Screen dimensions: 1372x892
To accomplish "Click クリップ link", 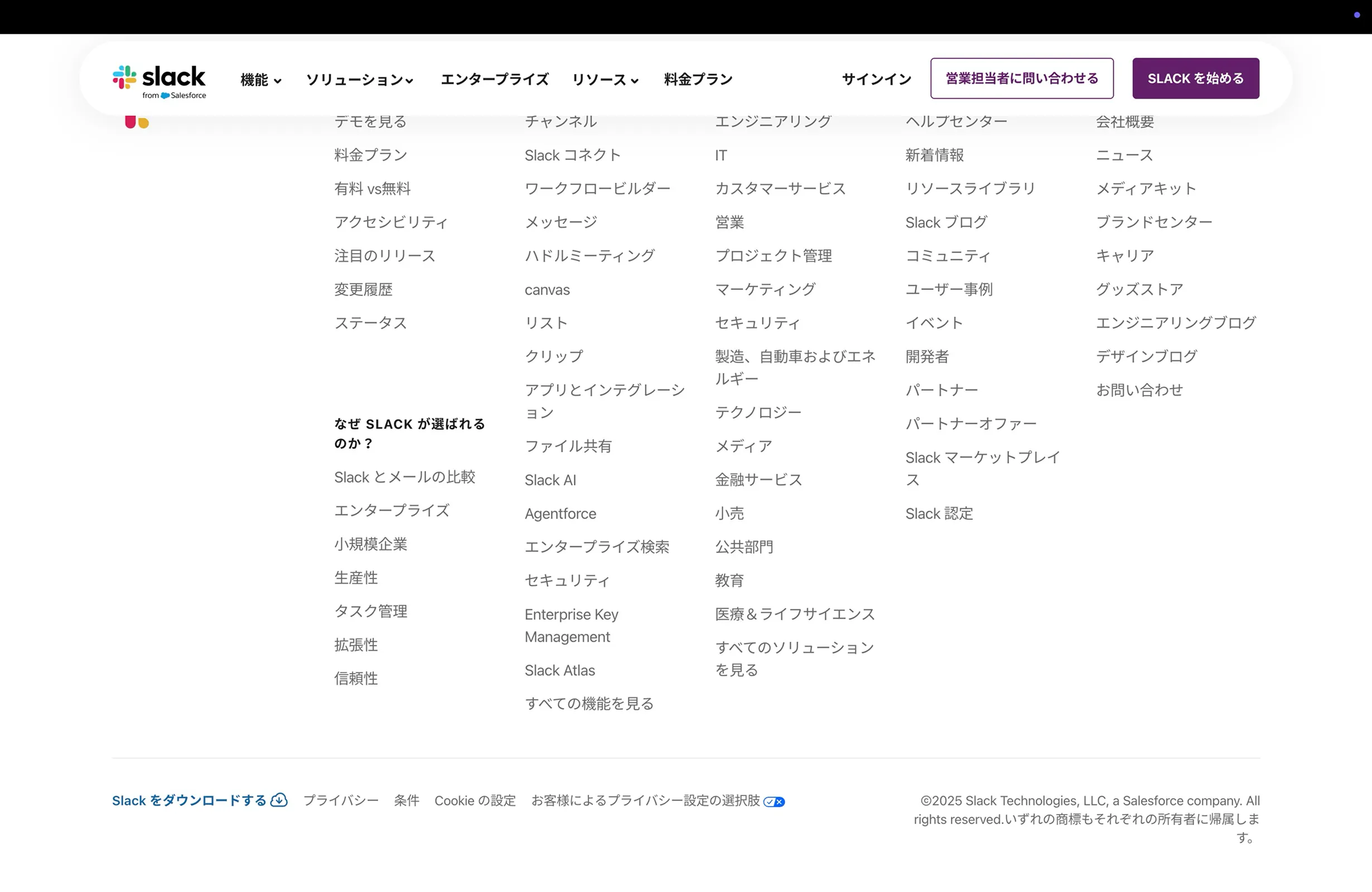I will (553, 356).
